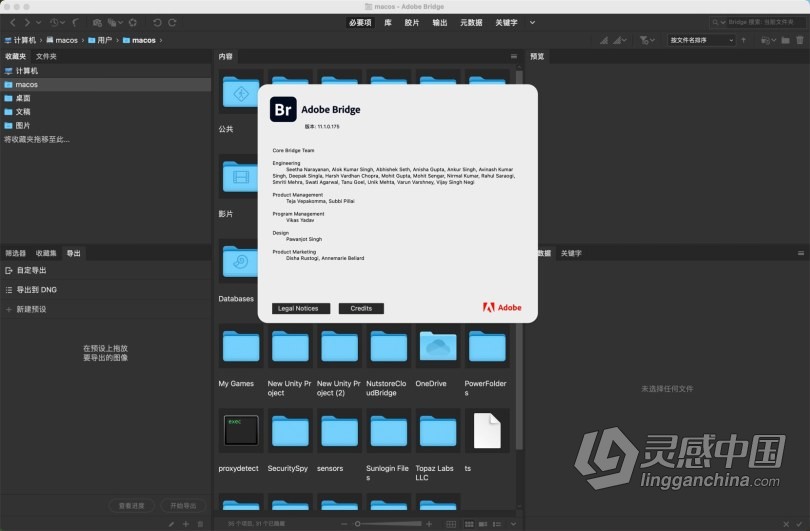Select macos in favorites list
This screenshot has width=810, height=531.
pos(106,84)
